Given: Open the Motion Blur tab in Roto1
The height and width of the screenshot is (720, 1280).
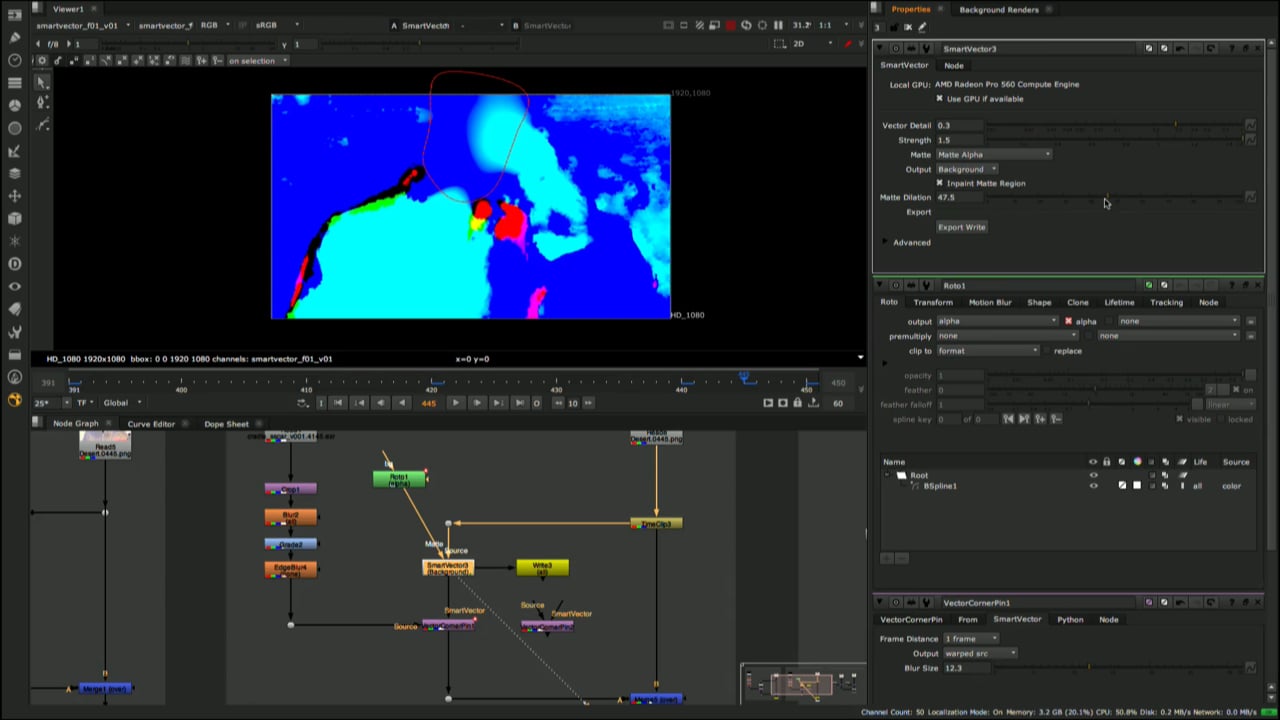Looking at the screenshot, I should tap(989, 302).
